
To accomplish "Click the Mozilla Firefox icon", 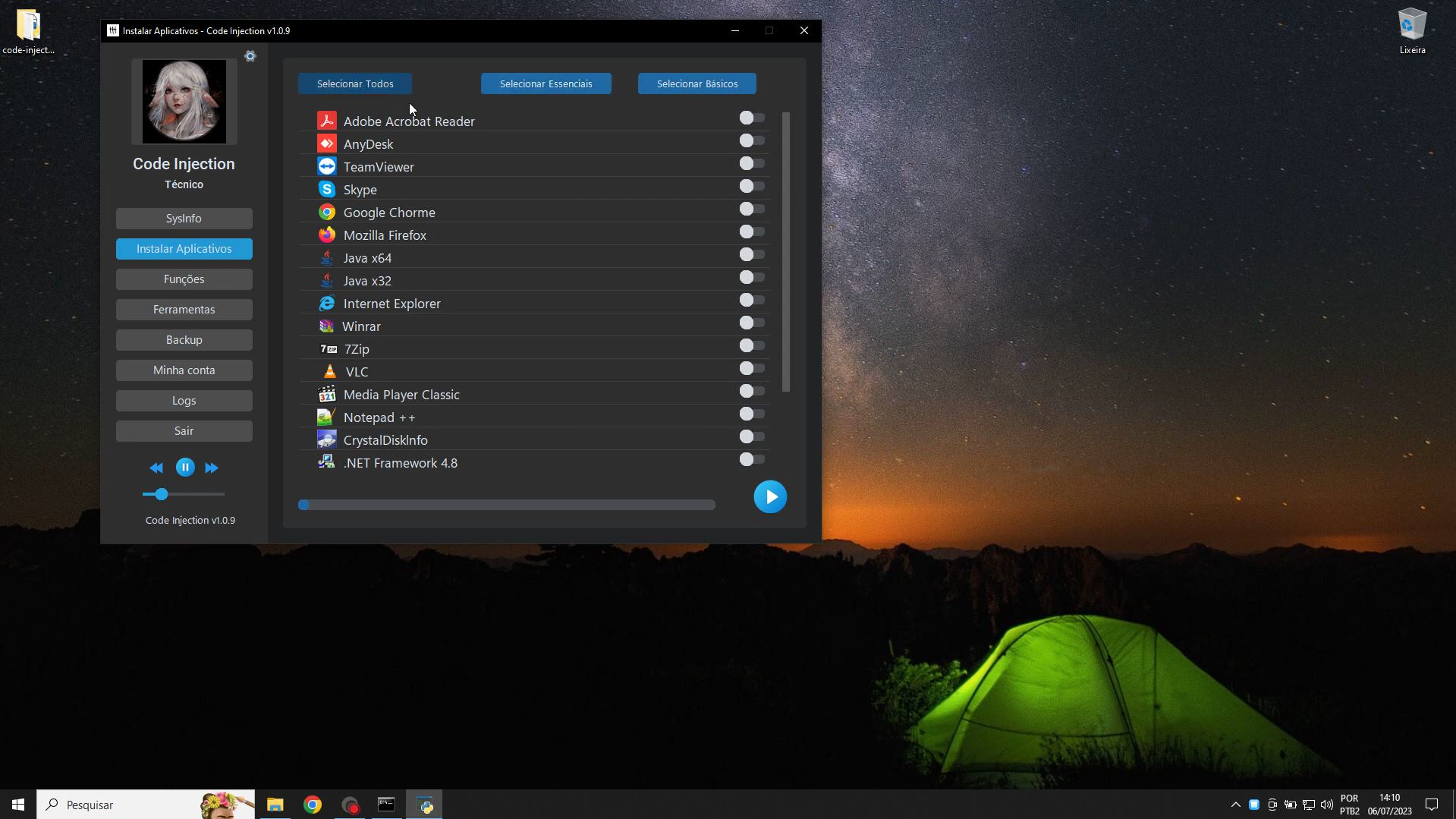I will click(x=326, y=235).
